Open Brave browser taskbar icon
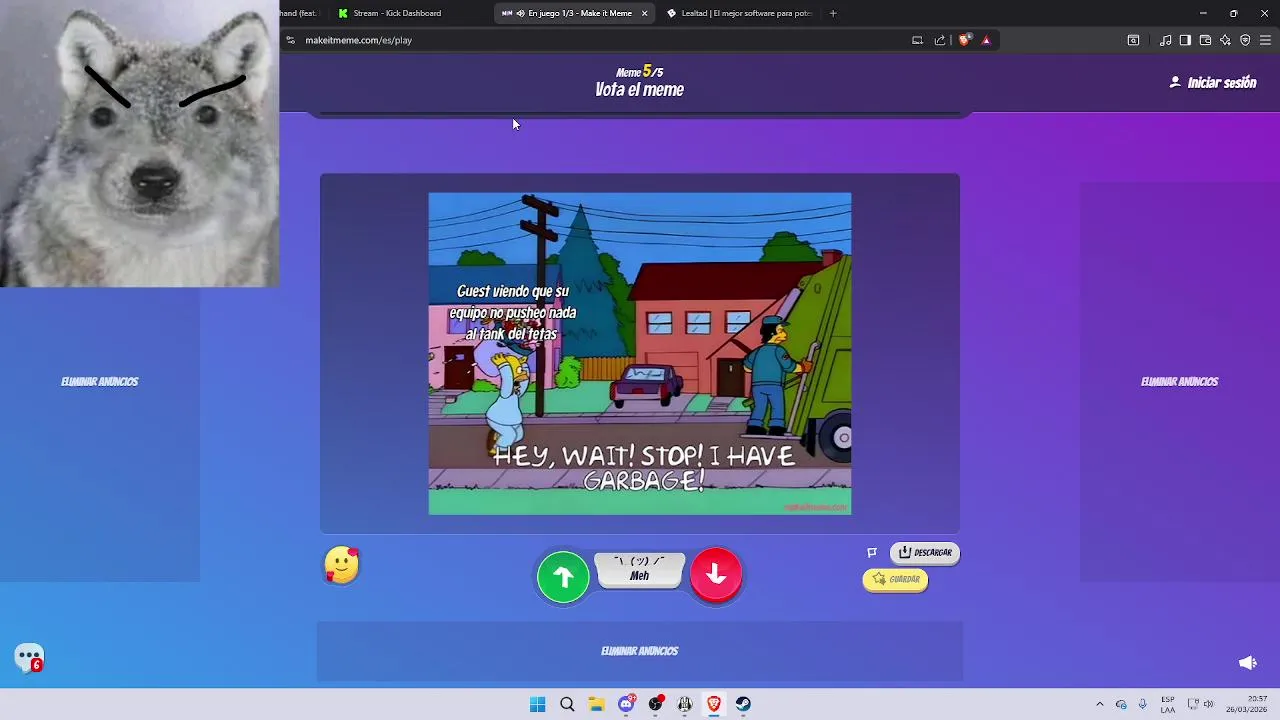The width and height of the screenshot is (1280, 720). coord(714,704)
